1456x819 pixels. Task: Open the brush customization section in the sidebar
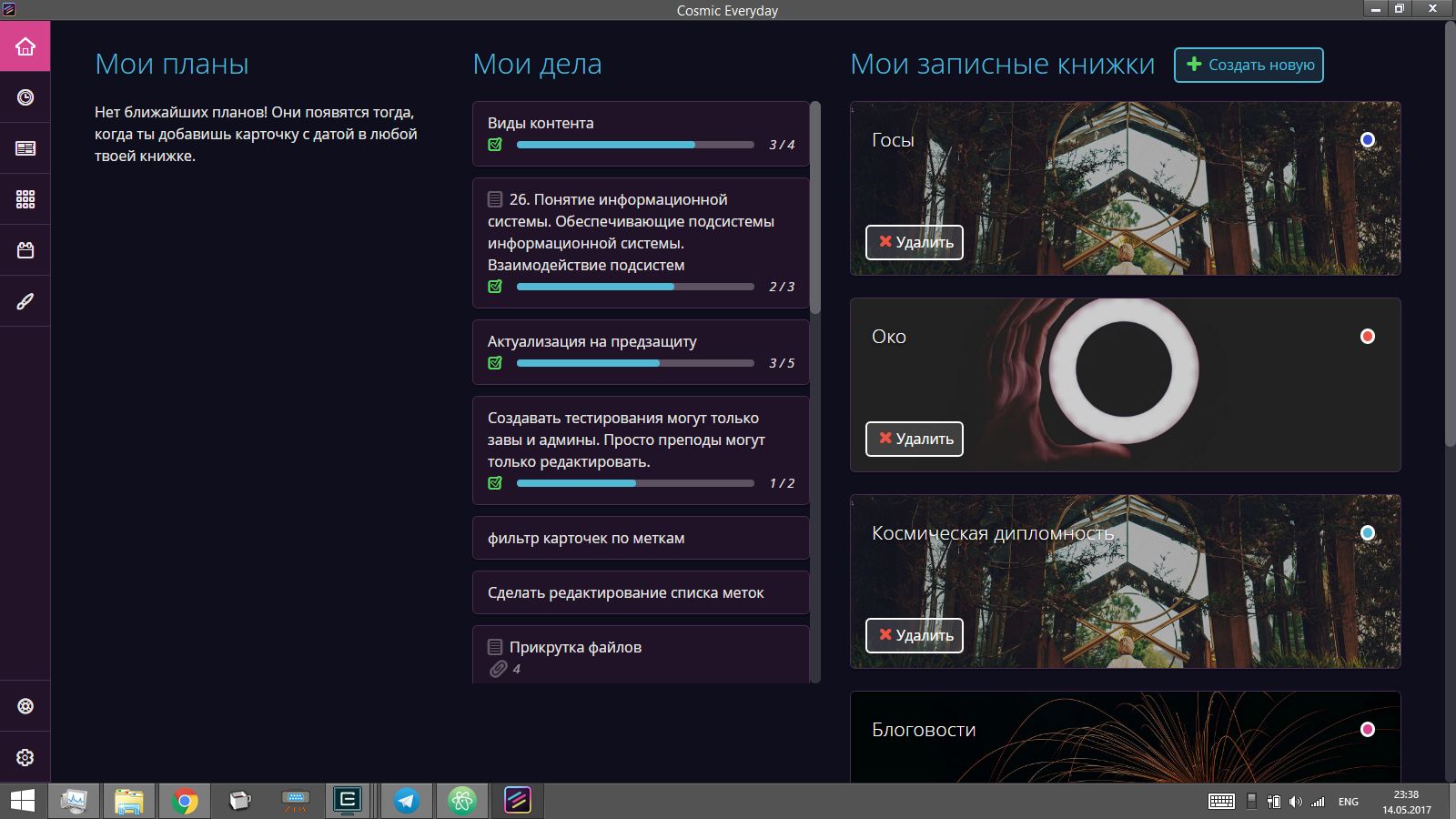25,301
